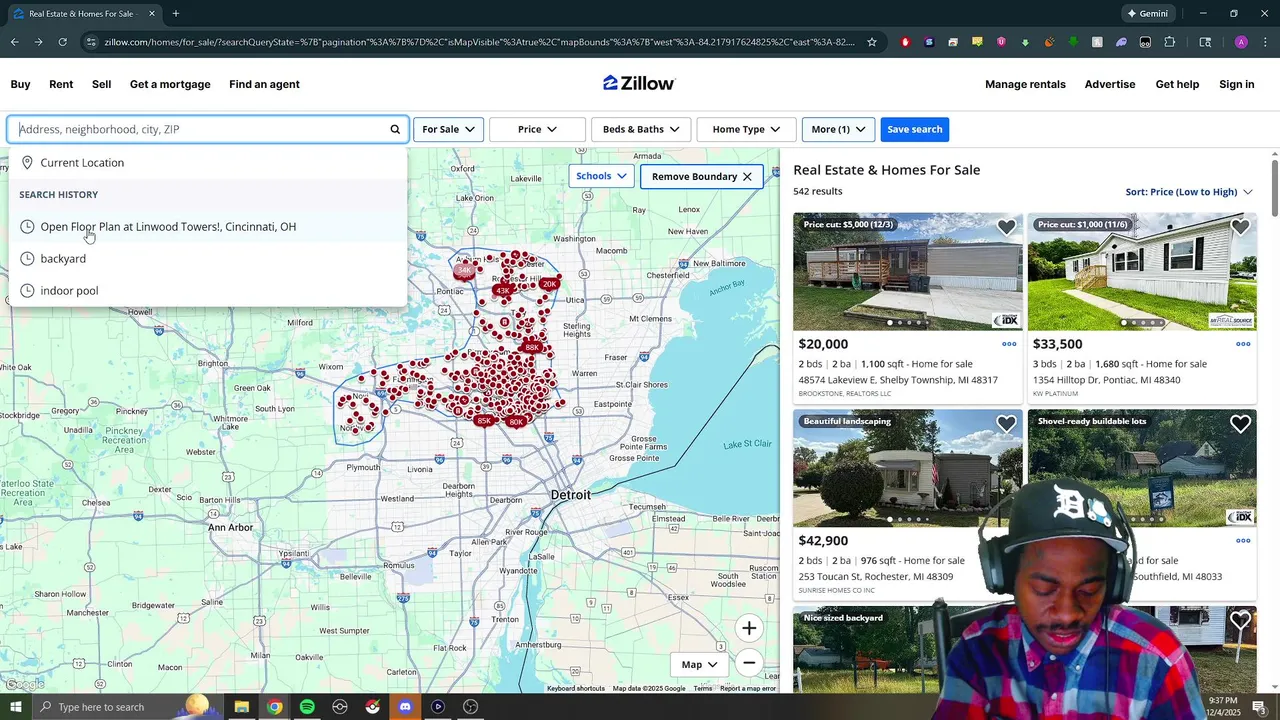The width and height of the screenshot is (1280, 720).
Task: Open the $33,500 Pontiac listing photo
Action: pos(1142,271)
